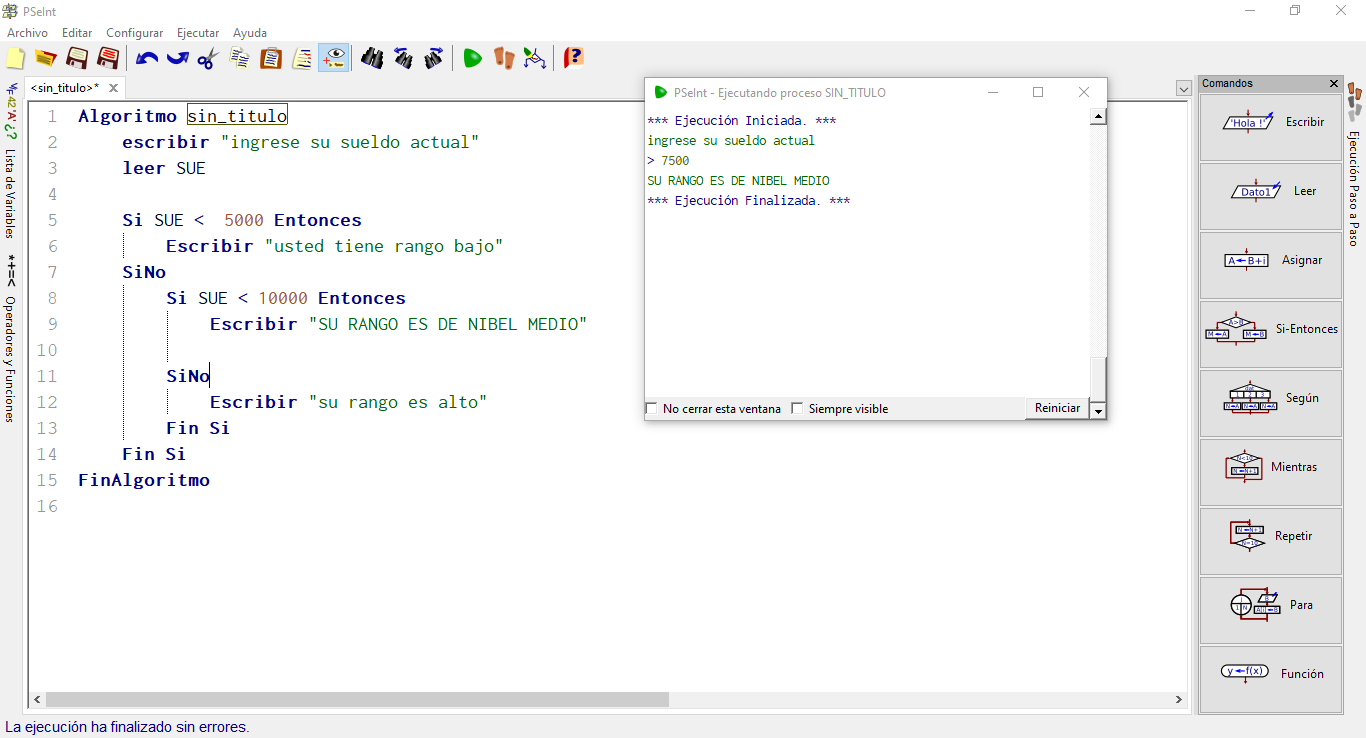Image resolution: width=1366 pixels, height=738 pixels.
Task: Click line number 10 in the gutter
Action: (47, 350)
